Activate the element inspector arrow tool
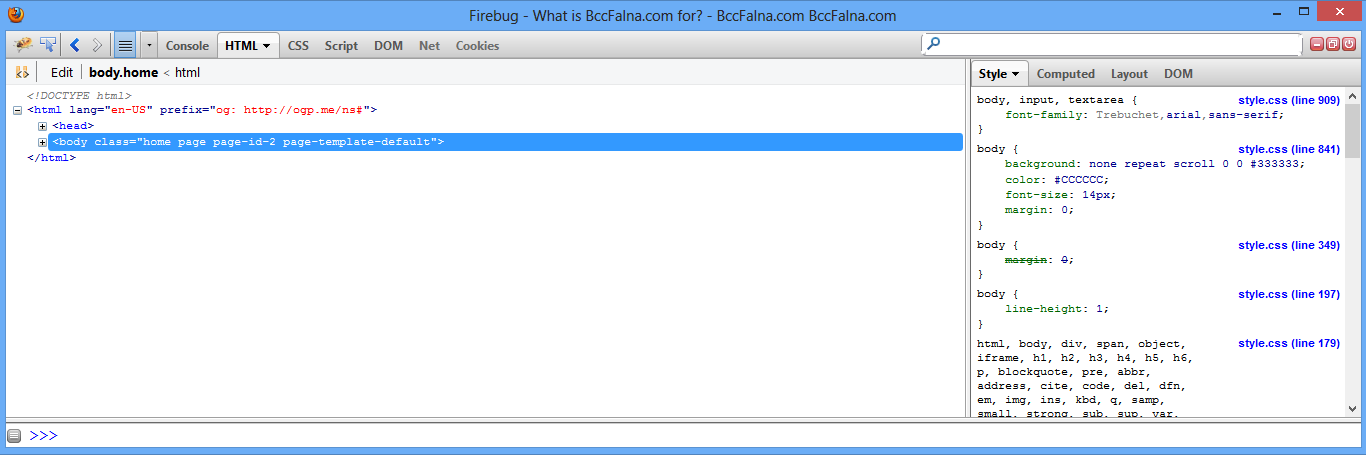 tap(47, 45)
